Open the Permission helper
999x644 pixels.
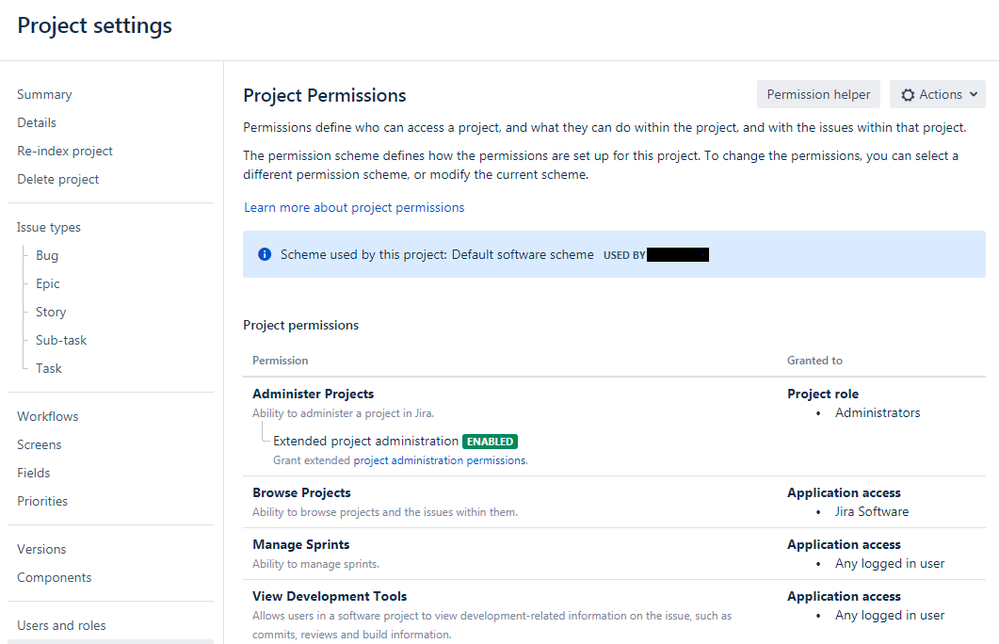pyautogui.click(x=818, y=94)
